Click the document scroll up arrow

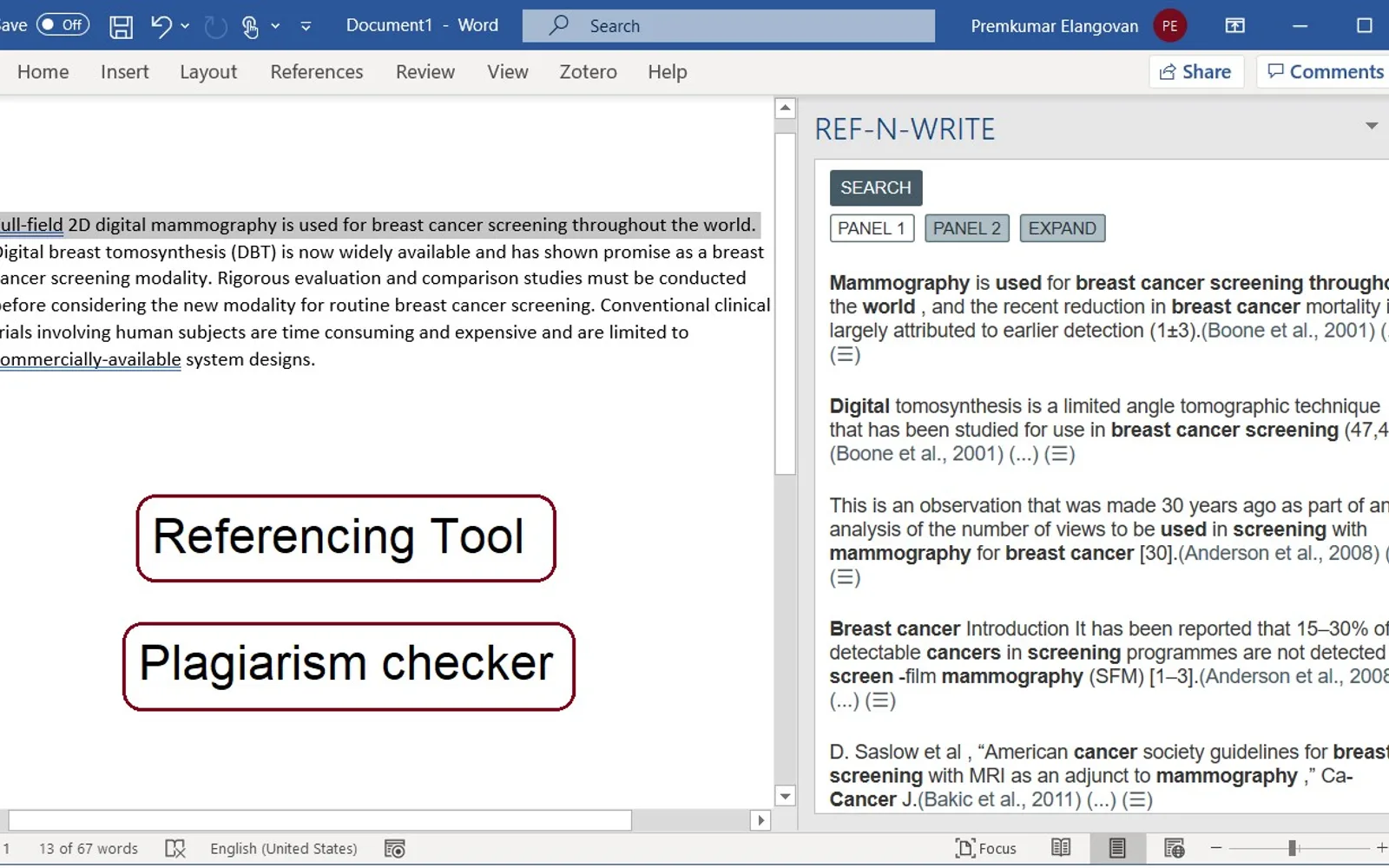785,108
